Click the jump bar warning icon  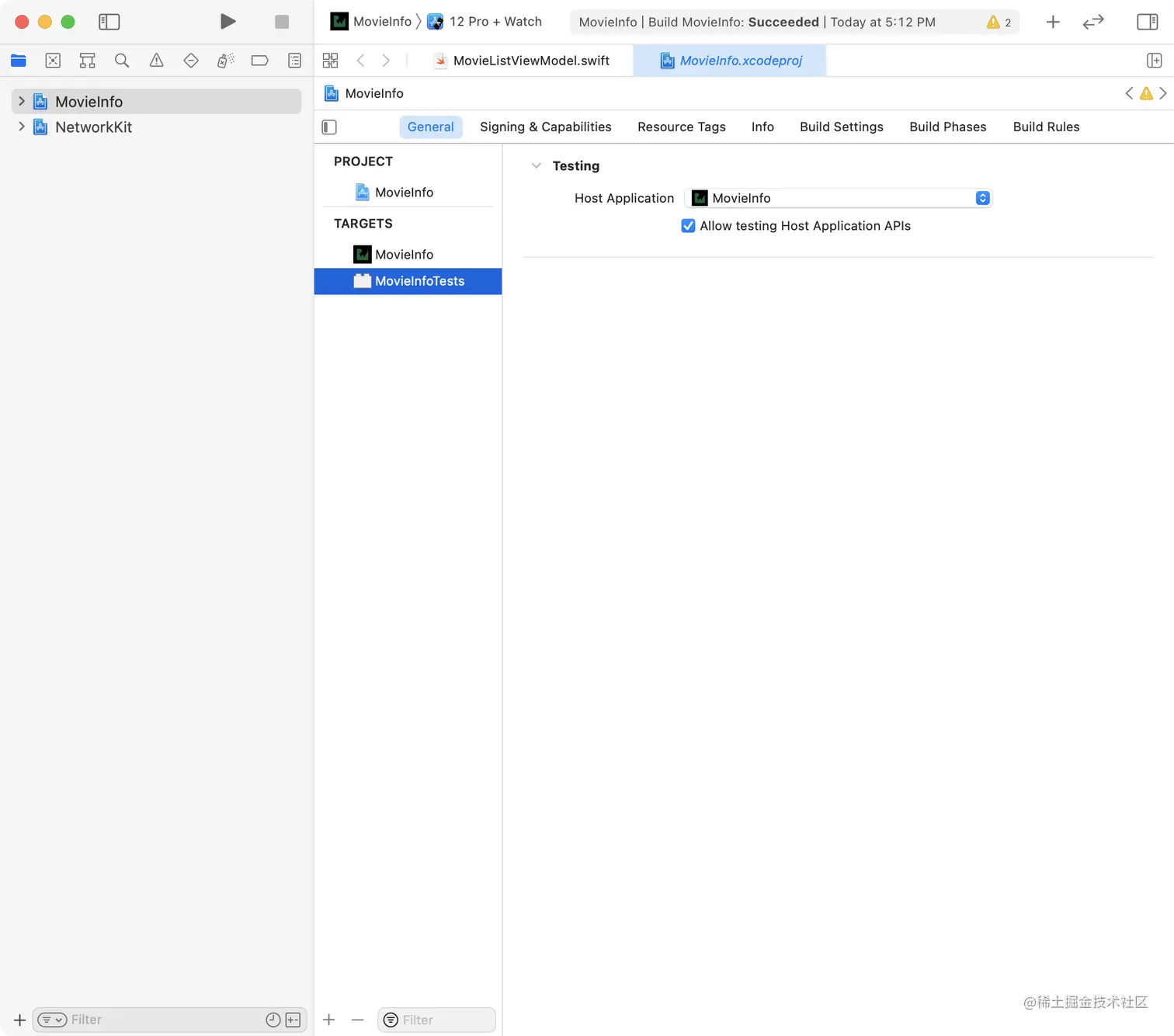point(1146,93)
